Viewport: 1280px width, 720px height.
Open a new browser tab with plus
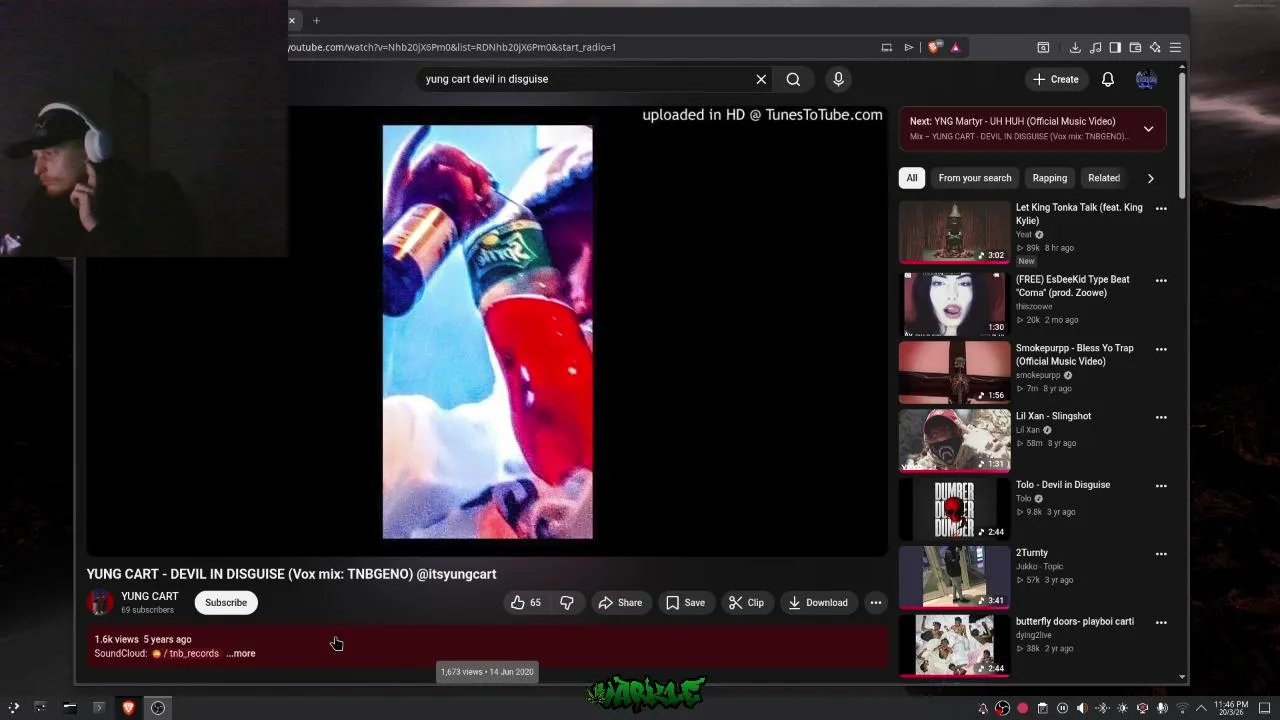(316, 20)
